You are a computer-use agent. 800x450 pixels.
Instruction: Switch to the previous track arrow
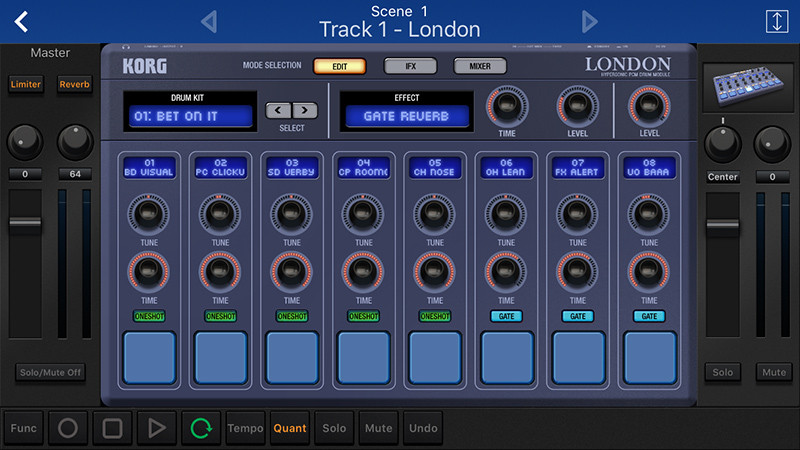pos(209,22)
